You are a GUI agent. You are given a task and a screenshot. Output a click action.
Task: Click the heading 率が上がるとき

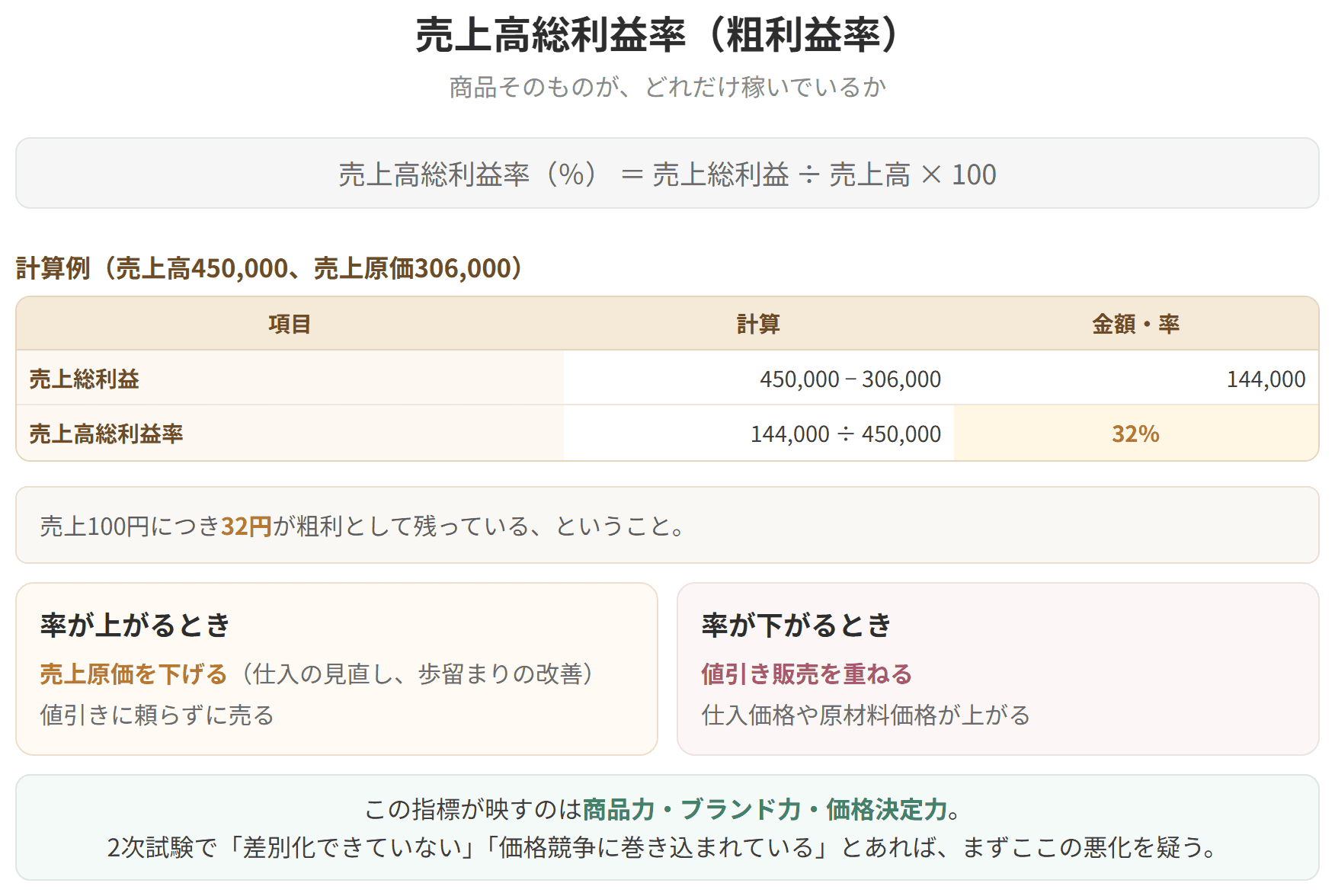[x=136, y=625]
